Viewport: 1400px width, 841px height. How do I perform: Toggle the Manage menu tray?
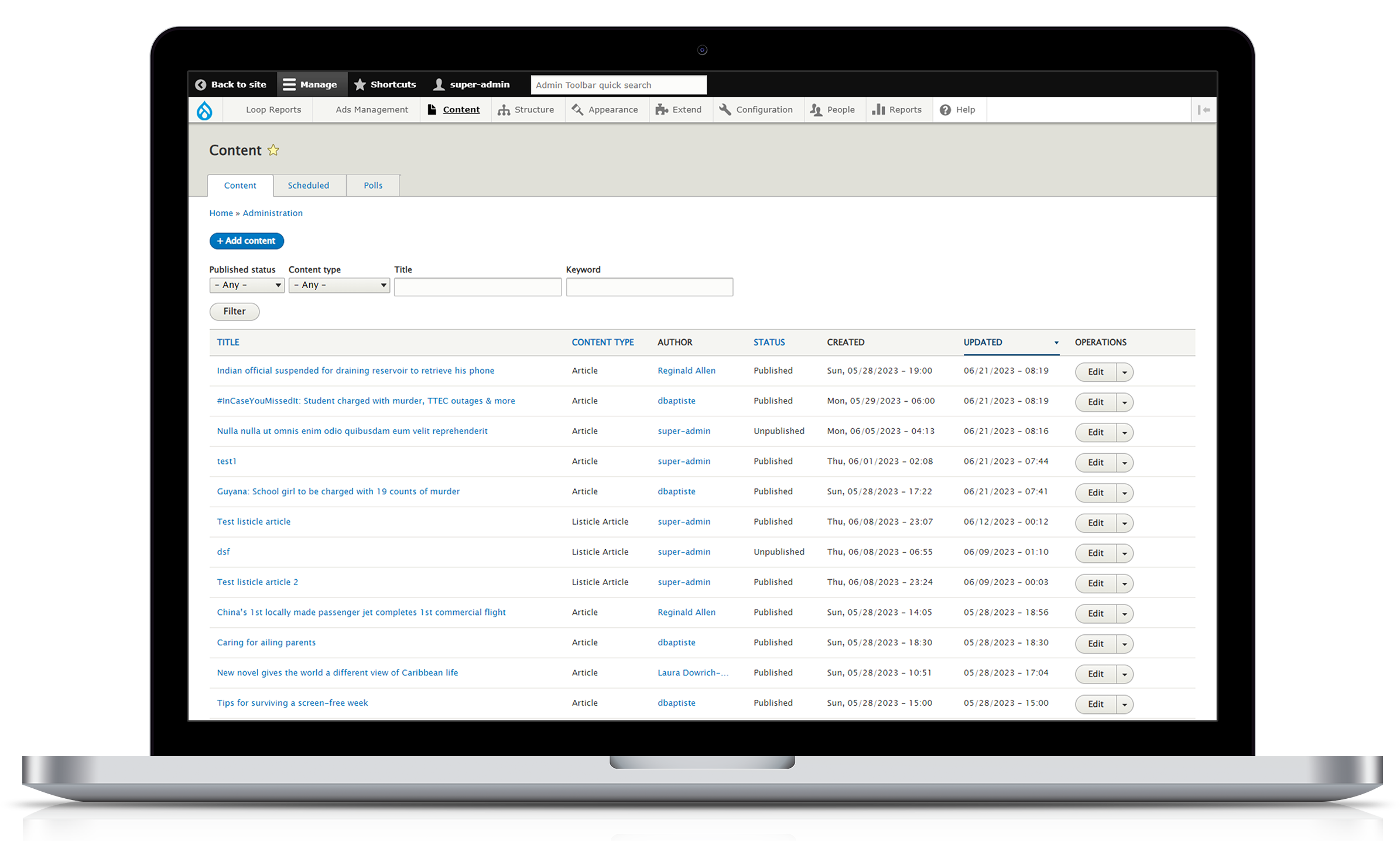pos(310,85)
